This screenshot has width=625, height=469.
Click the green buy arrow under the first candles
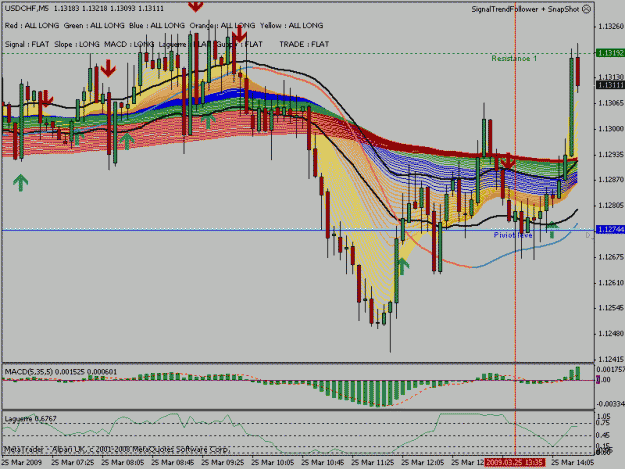pos(20,182)
